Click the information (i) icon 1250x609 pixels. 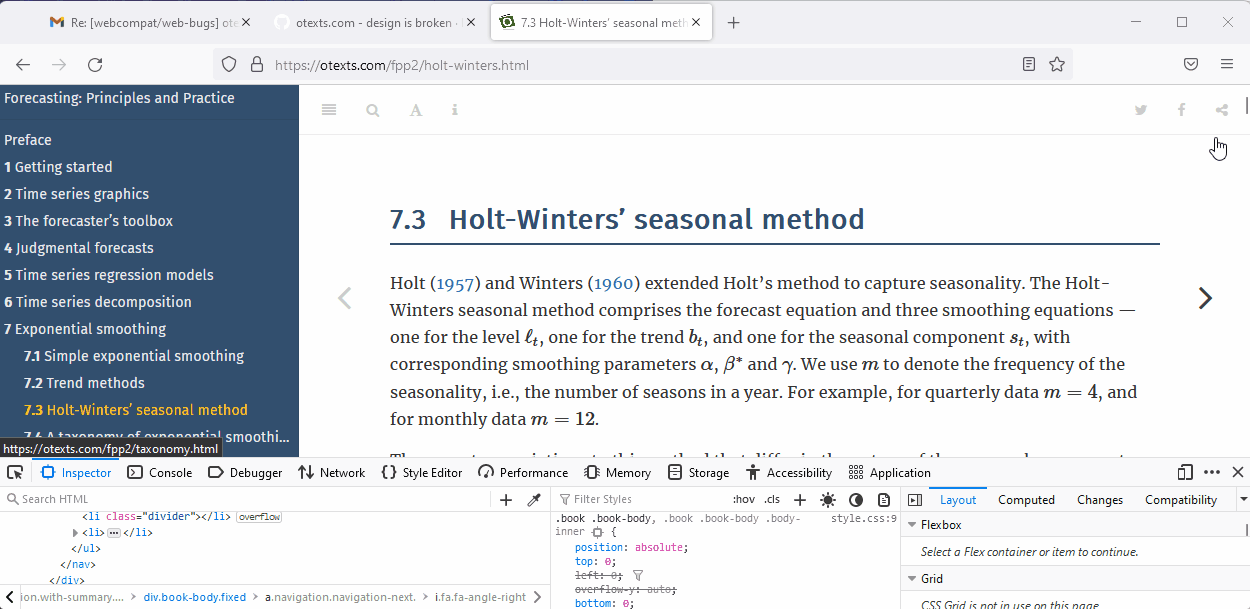[455, 110]
